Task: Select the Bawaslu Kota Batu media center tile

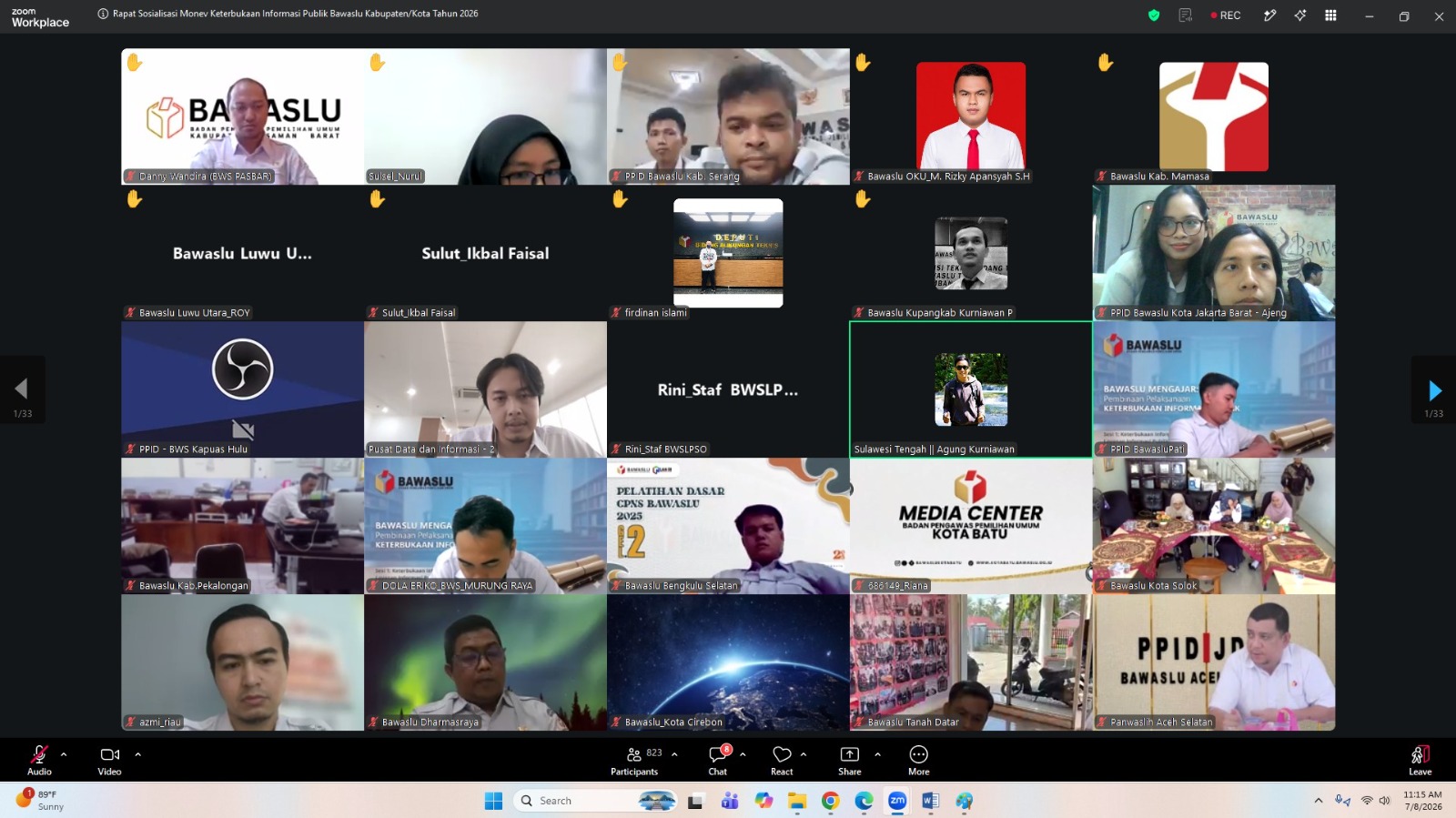Action: pyautogui.click(x=971, y=526)
